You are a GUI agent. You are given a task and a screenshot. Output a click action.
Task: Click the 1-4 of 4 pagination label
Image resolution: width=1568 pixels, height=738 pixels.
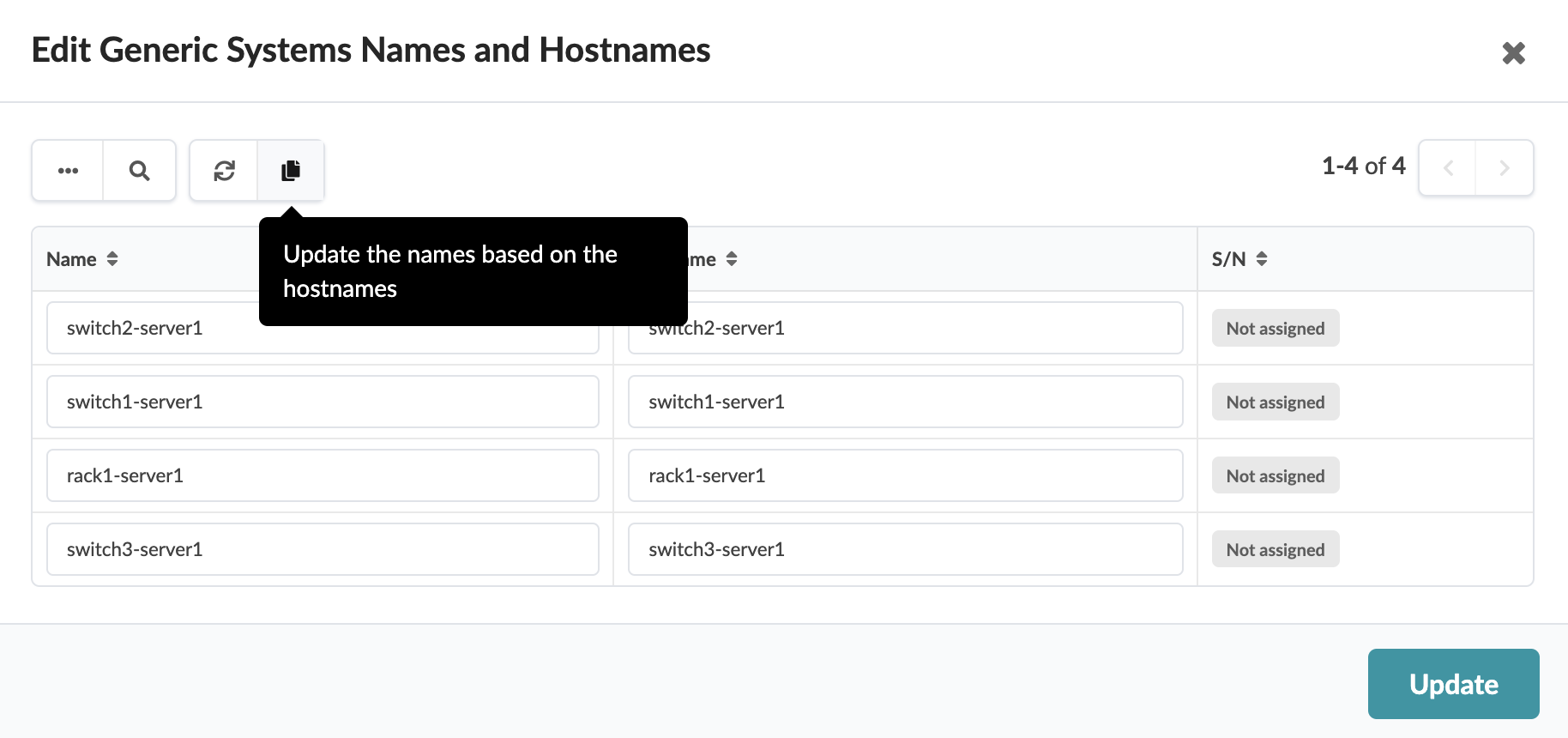coord(1363,166)
